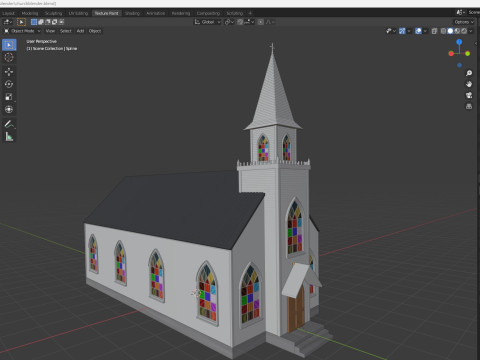The width and height of the screenshot is (480, 360).
Task: Toggle proportional editing
Action: point(261,22)
